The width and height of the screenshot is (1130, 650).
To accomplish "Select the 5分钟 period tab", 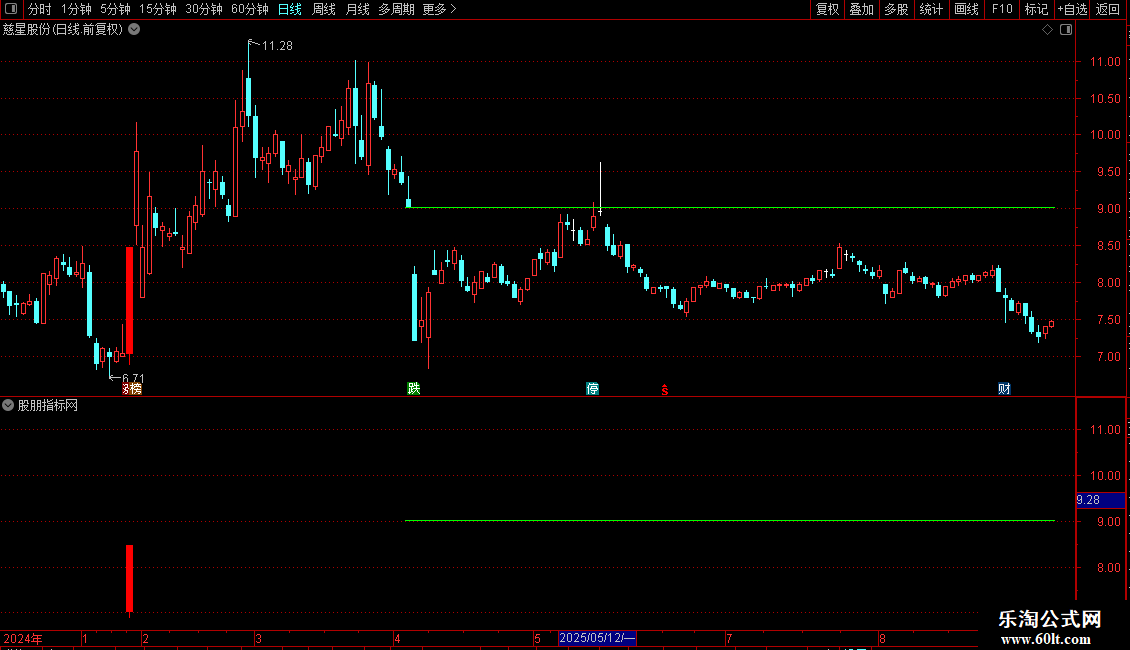I will click(115, 9).
